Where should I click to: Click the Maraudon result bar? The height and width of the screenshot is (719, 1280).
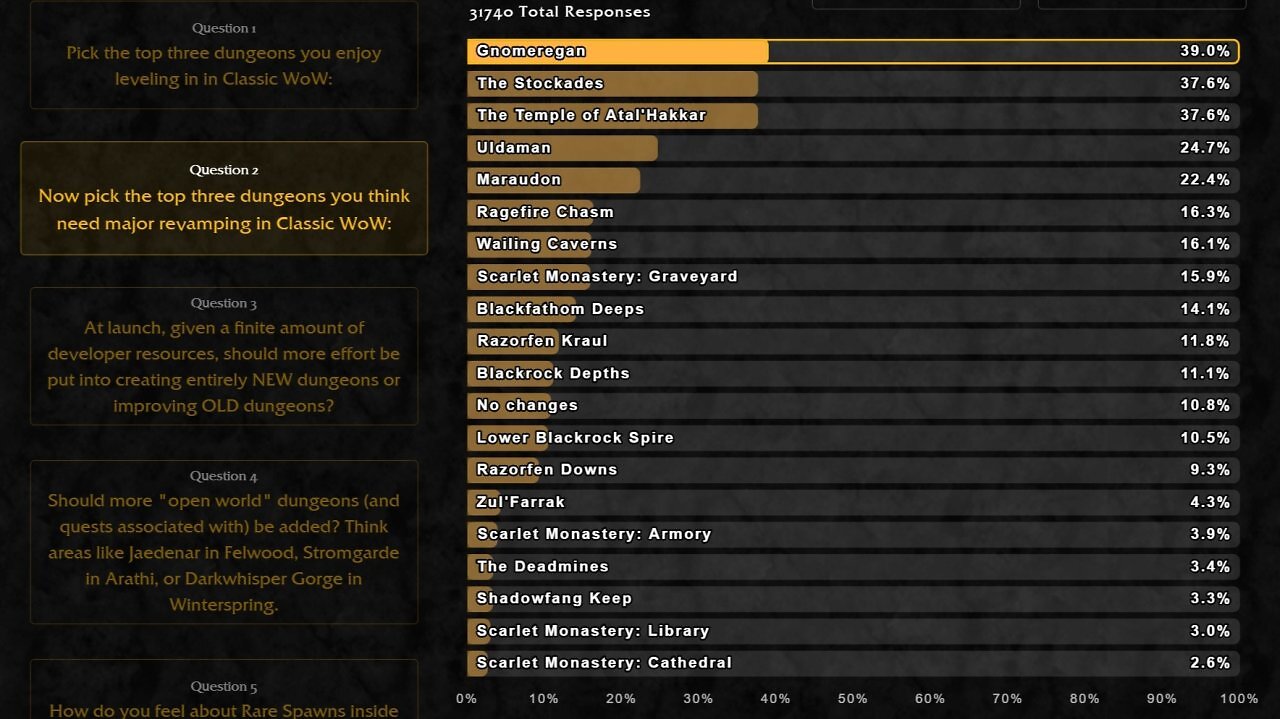click(853, 180)
